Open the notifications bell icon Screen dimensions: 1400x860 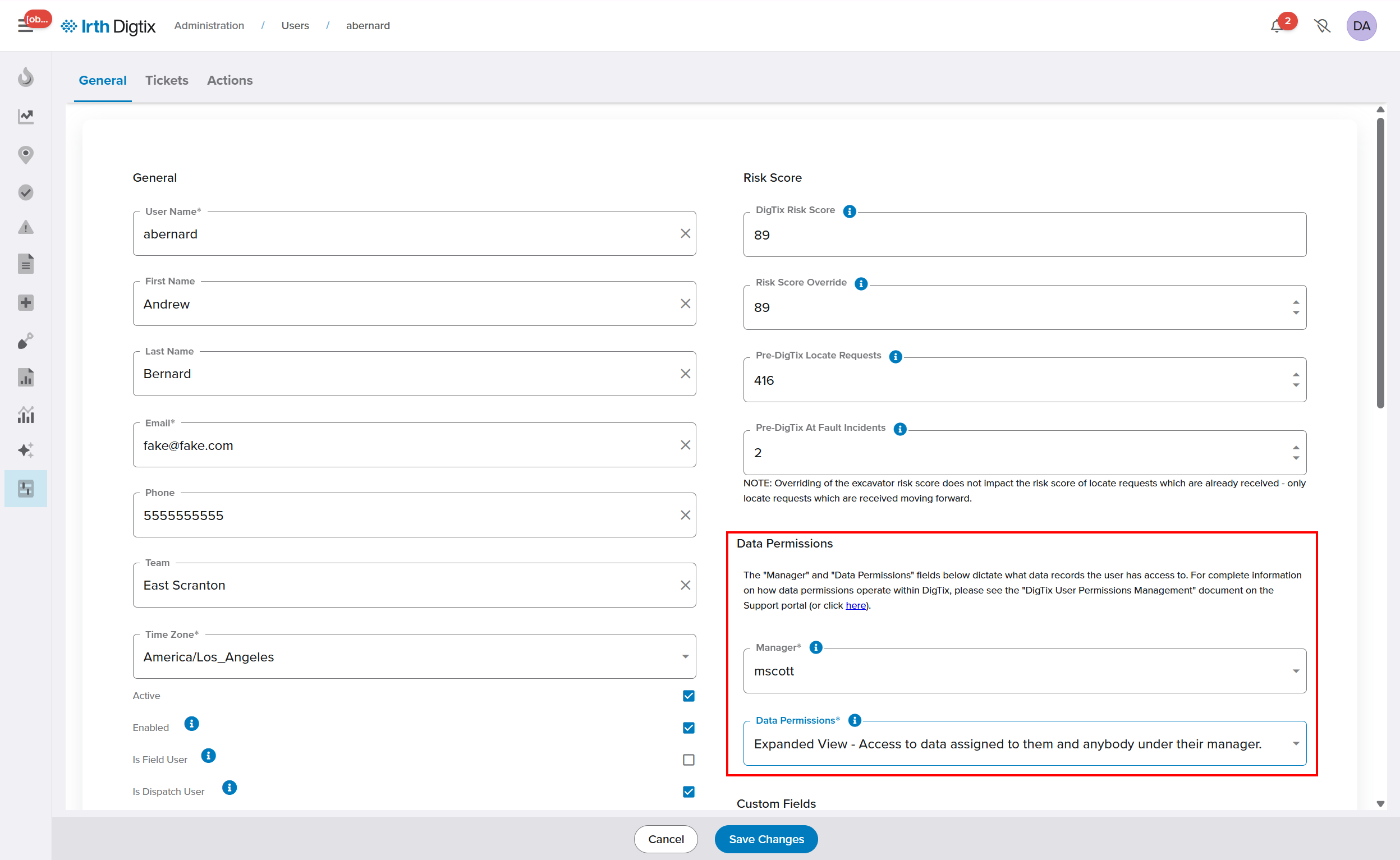coord(1276,26)
